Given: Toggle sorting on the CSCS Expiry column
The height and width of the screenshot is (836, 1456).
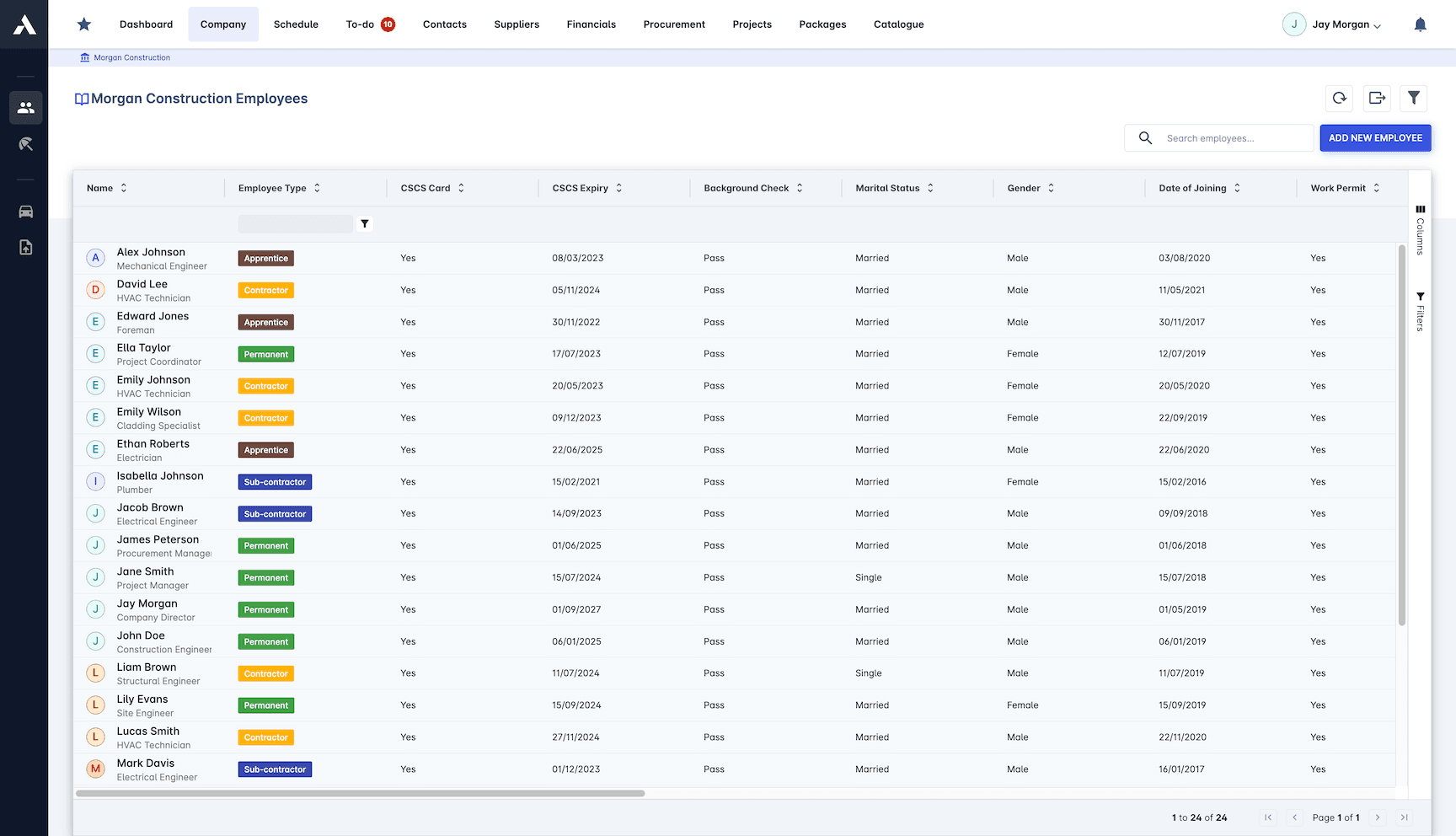Looking at the screenshot, I should pyautogui.click(x=618, y=188).
